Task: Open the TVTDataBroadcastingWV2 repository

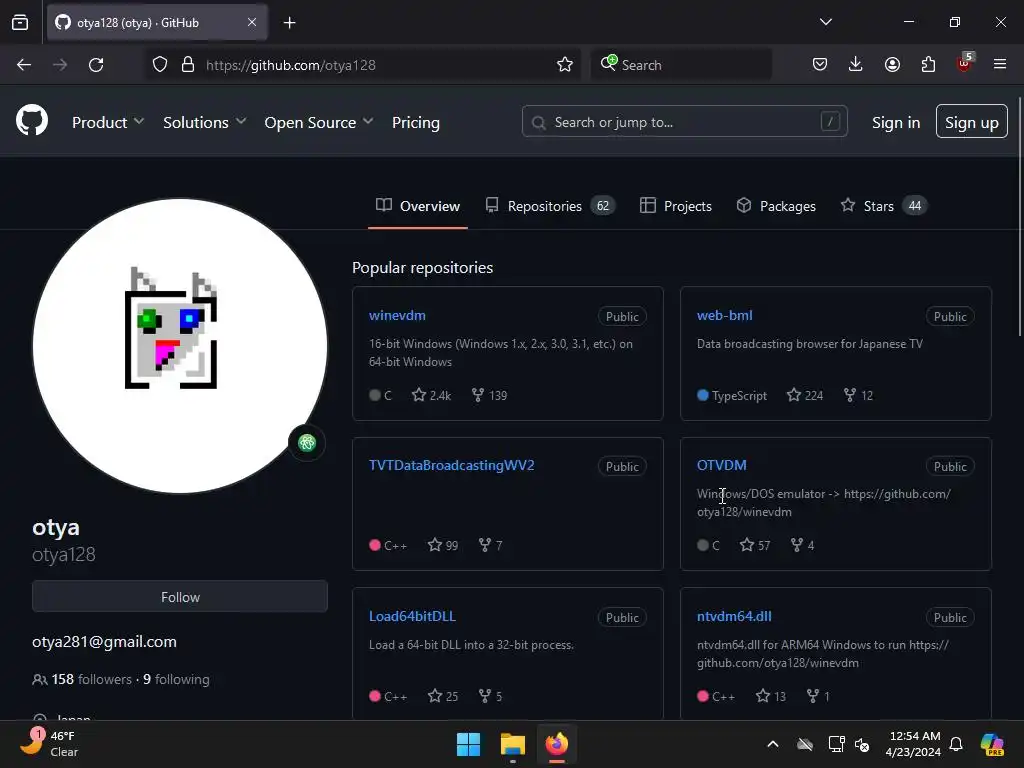Action: (451, 466)
